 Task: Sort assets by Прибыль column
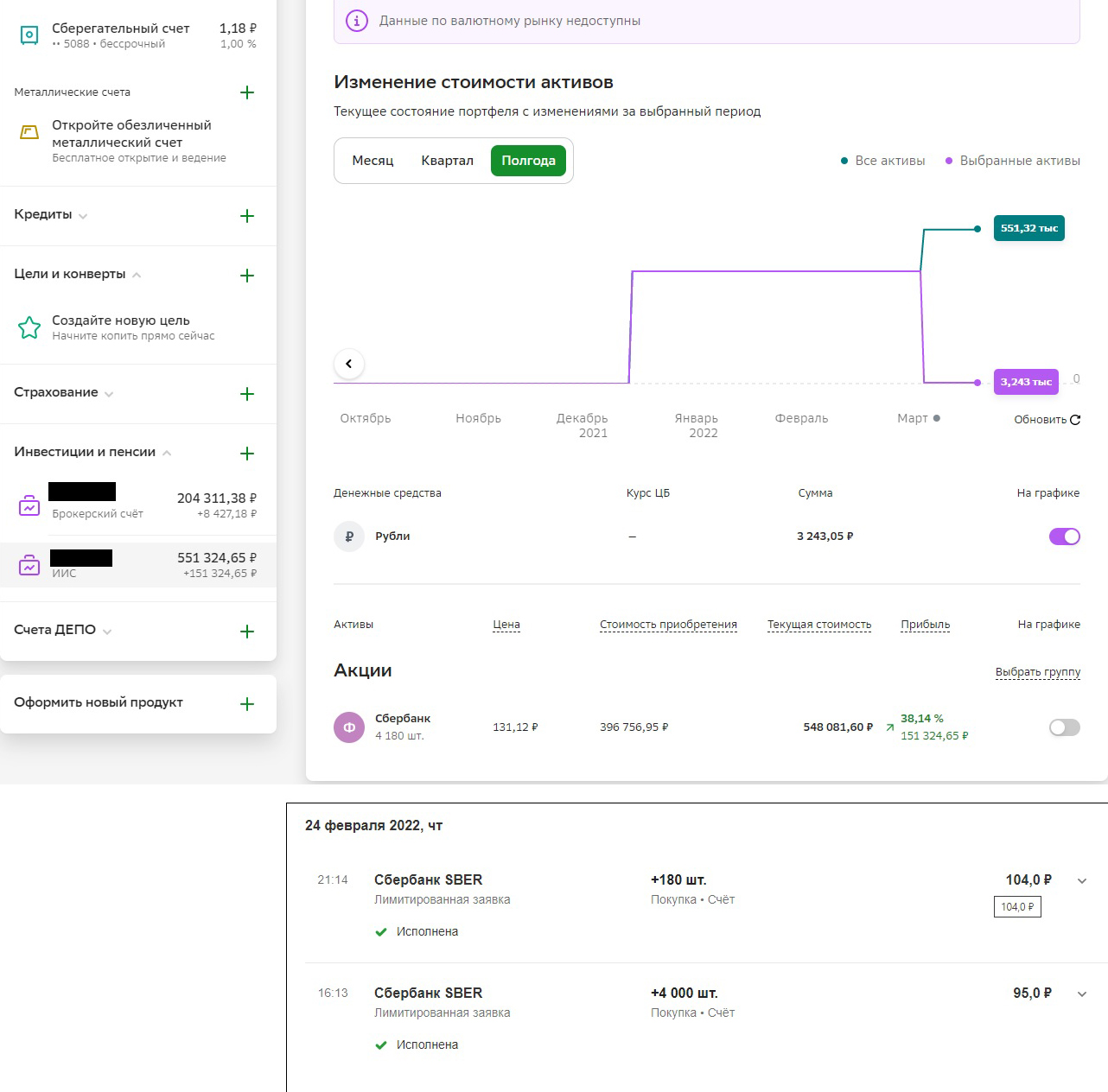pyautogui.click(x=925, y=625)
